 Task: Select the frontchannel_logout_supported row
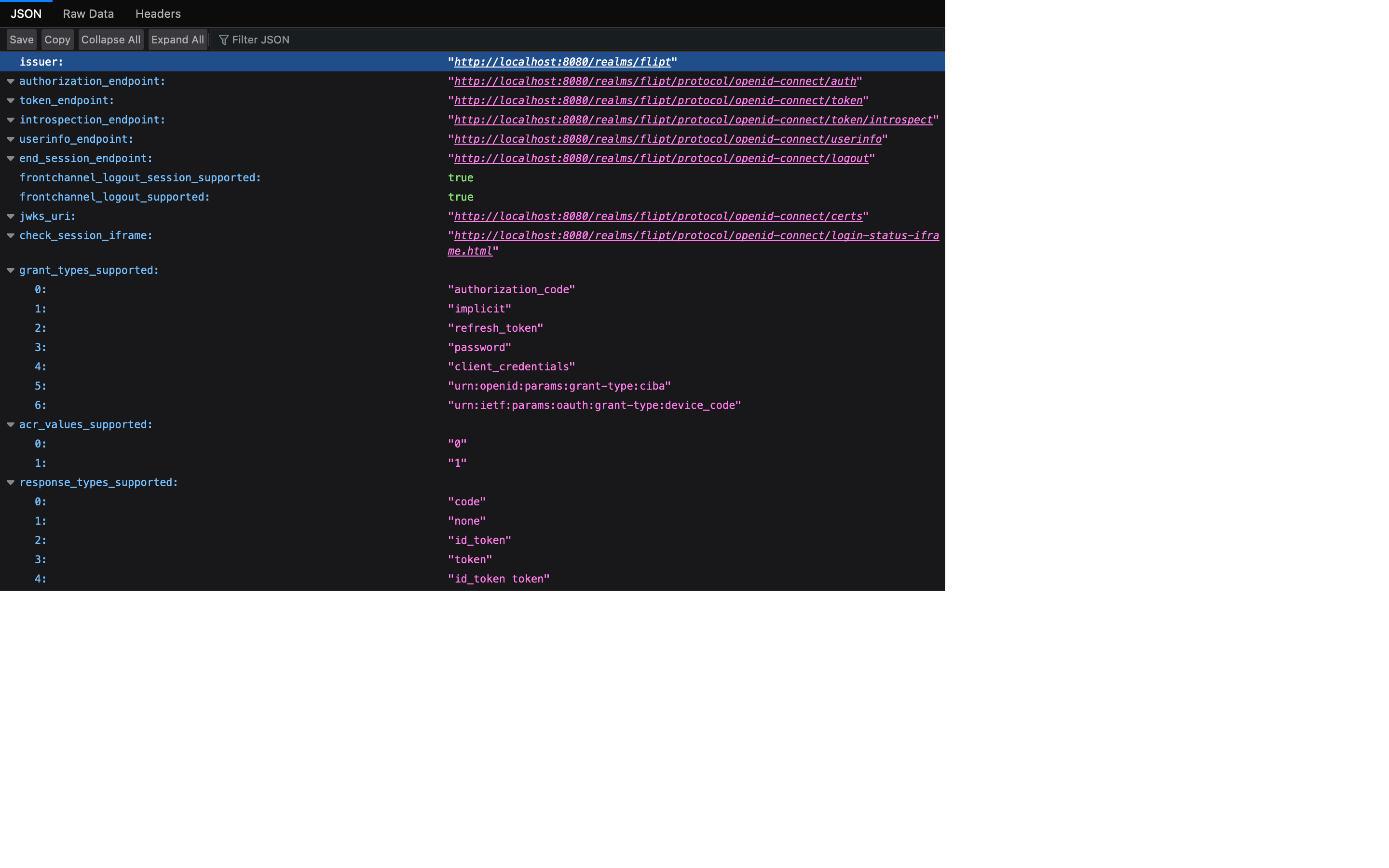(x=115, y=197)
